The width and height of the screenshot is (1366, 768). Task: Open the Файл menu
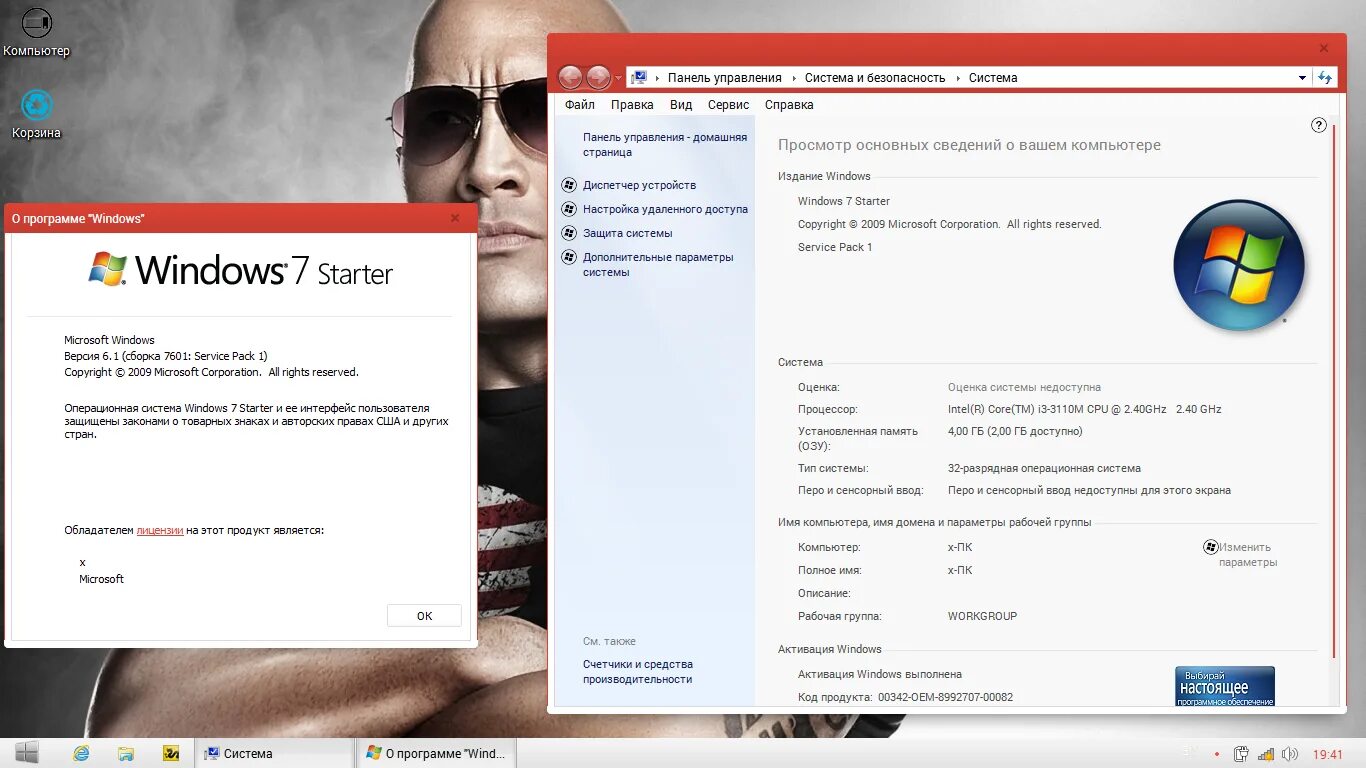point(579,105)
